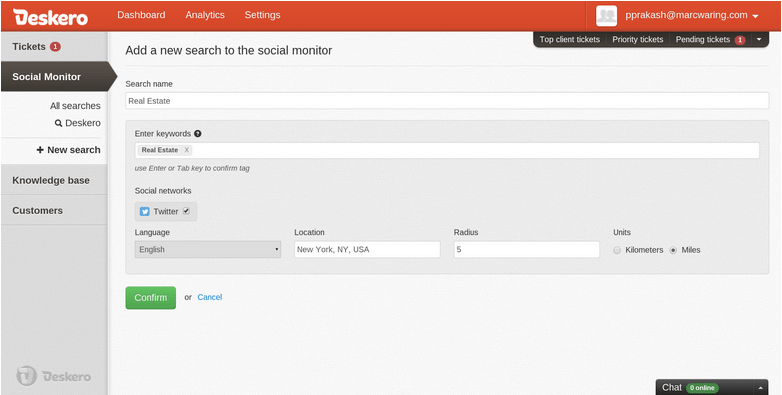Click the magnifier icon beside Deskero search
782x395 pixels.
pos(58,123)
